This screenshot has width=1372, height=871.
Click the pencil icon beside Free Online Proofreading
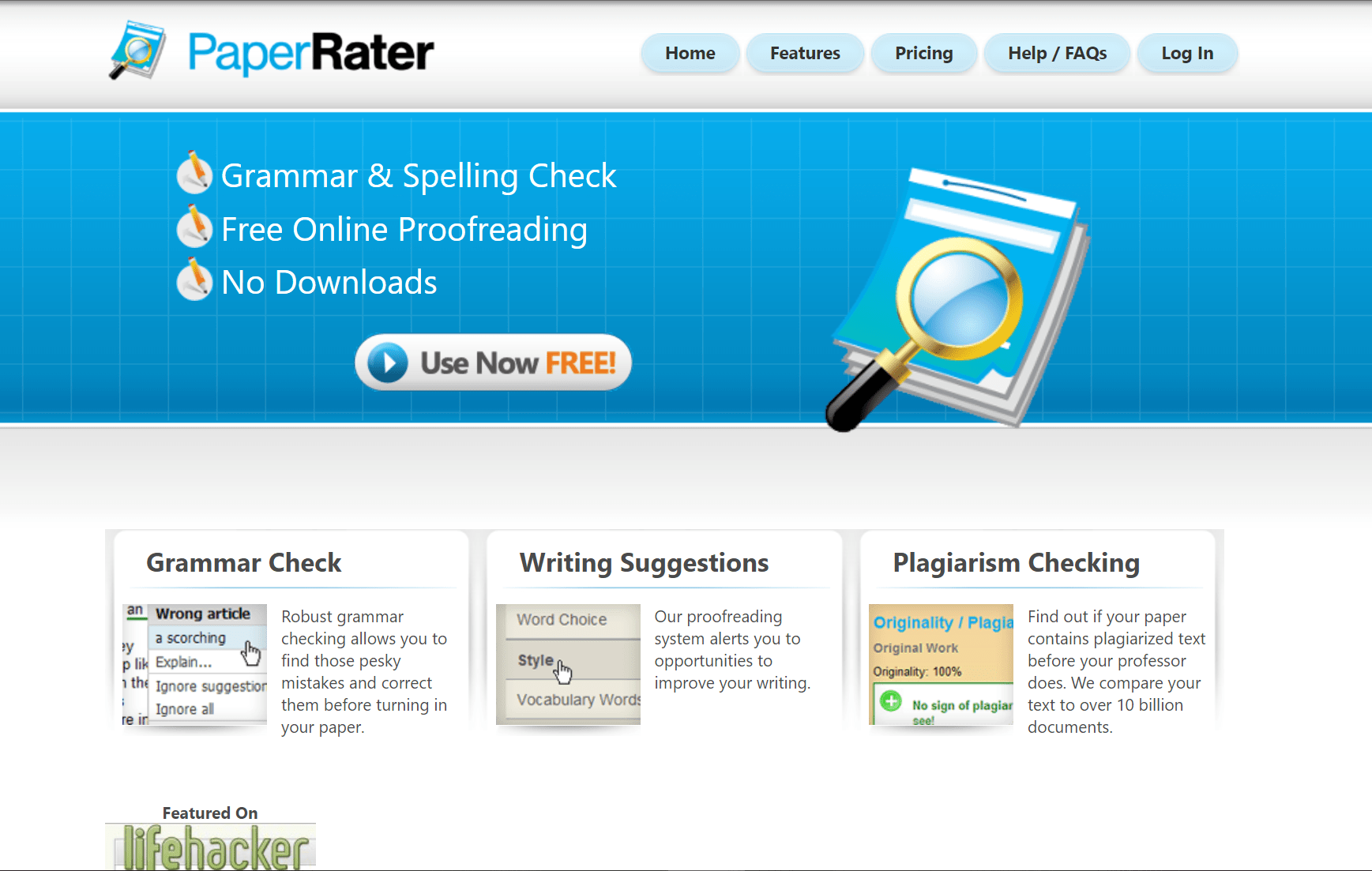click(x=194, y=226)
